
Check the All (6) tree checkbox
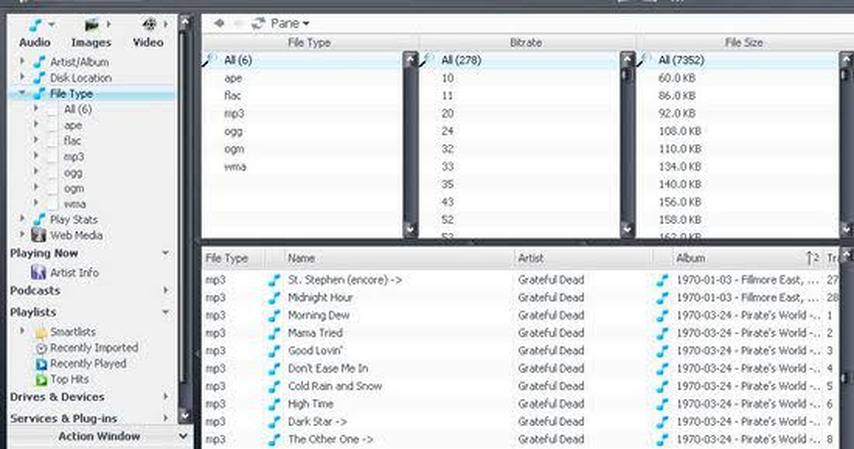[x=52, y=110]
